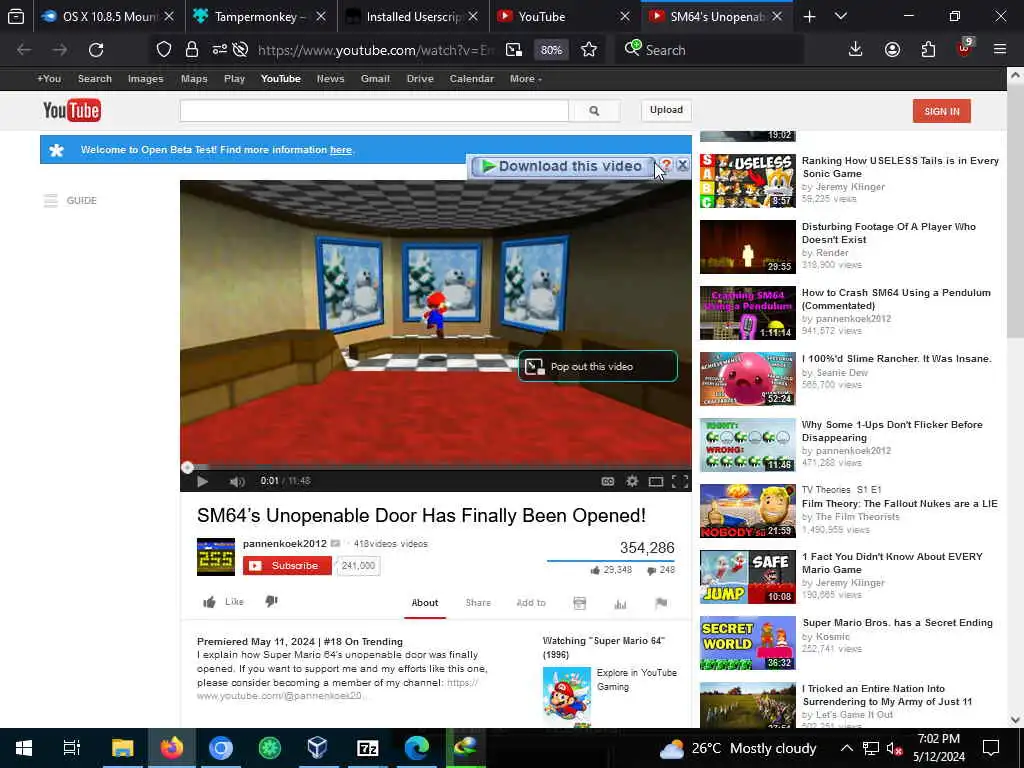Open the extension icon with badge 9

click(x=965, y=49)
